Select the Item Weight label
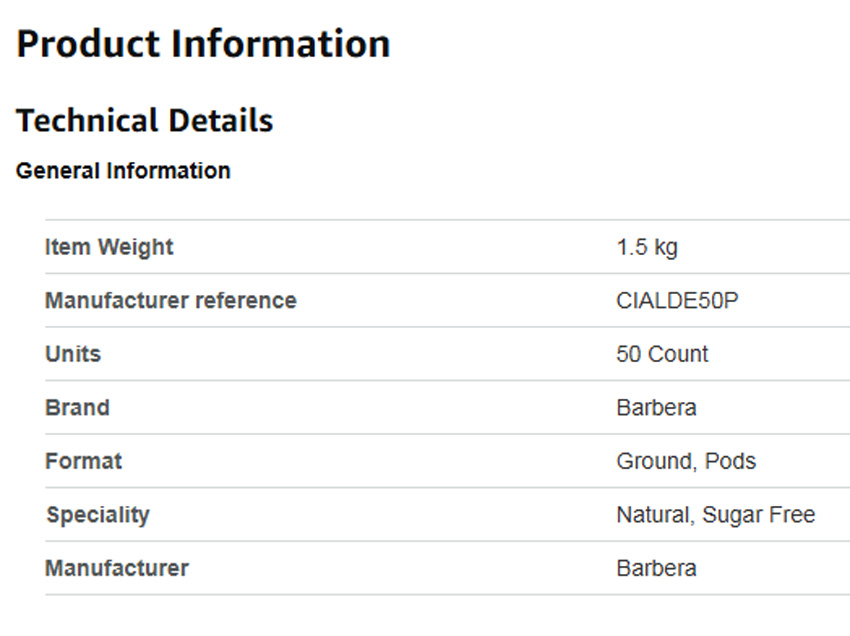The image size is (850, 636). (109, 247)
